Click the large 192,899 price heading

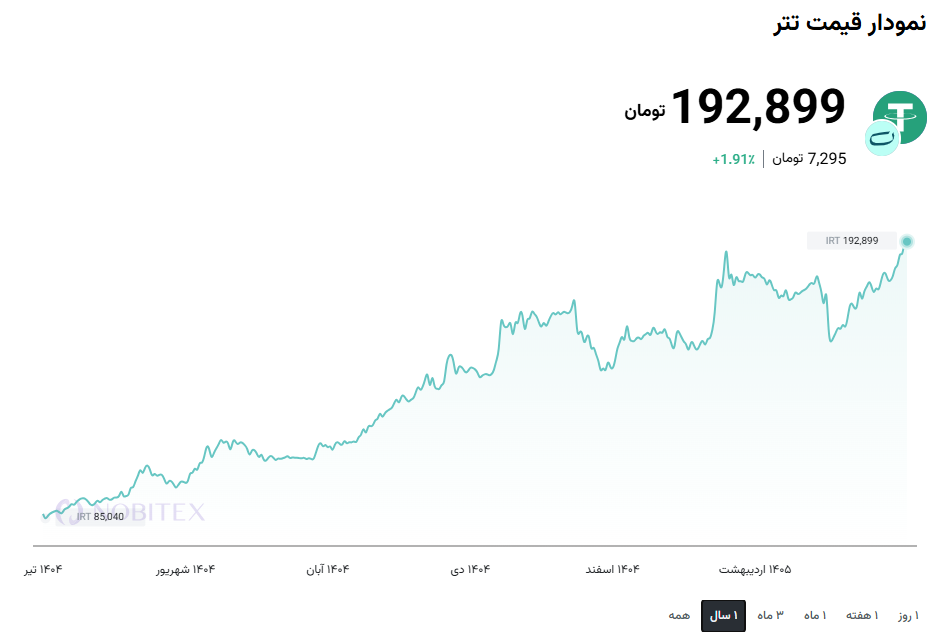click(x=758, y=107)
